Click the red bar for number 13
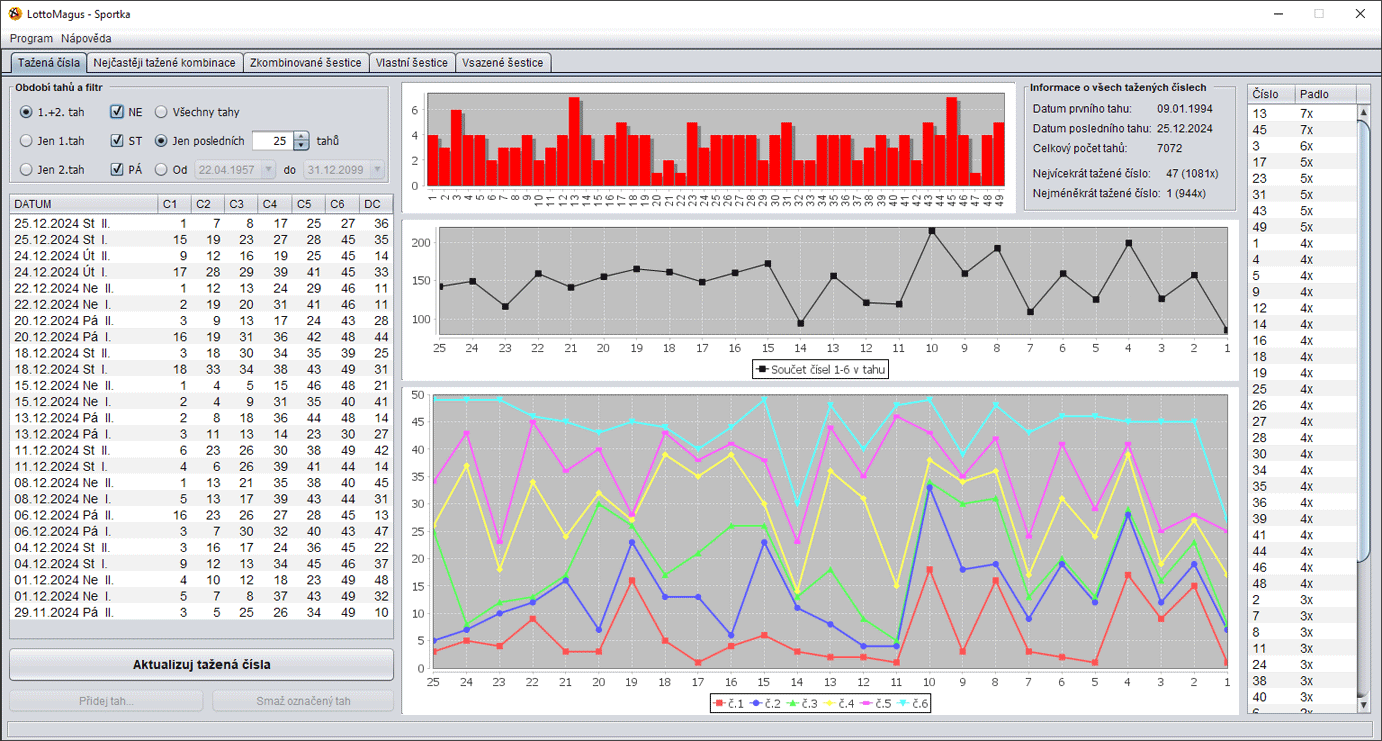Viewport: 1382px width, 741px height. point(574,142)
